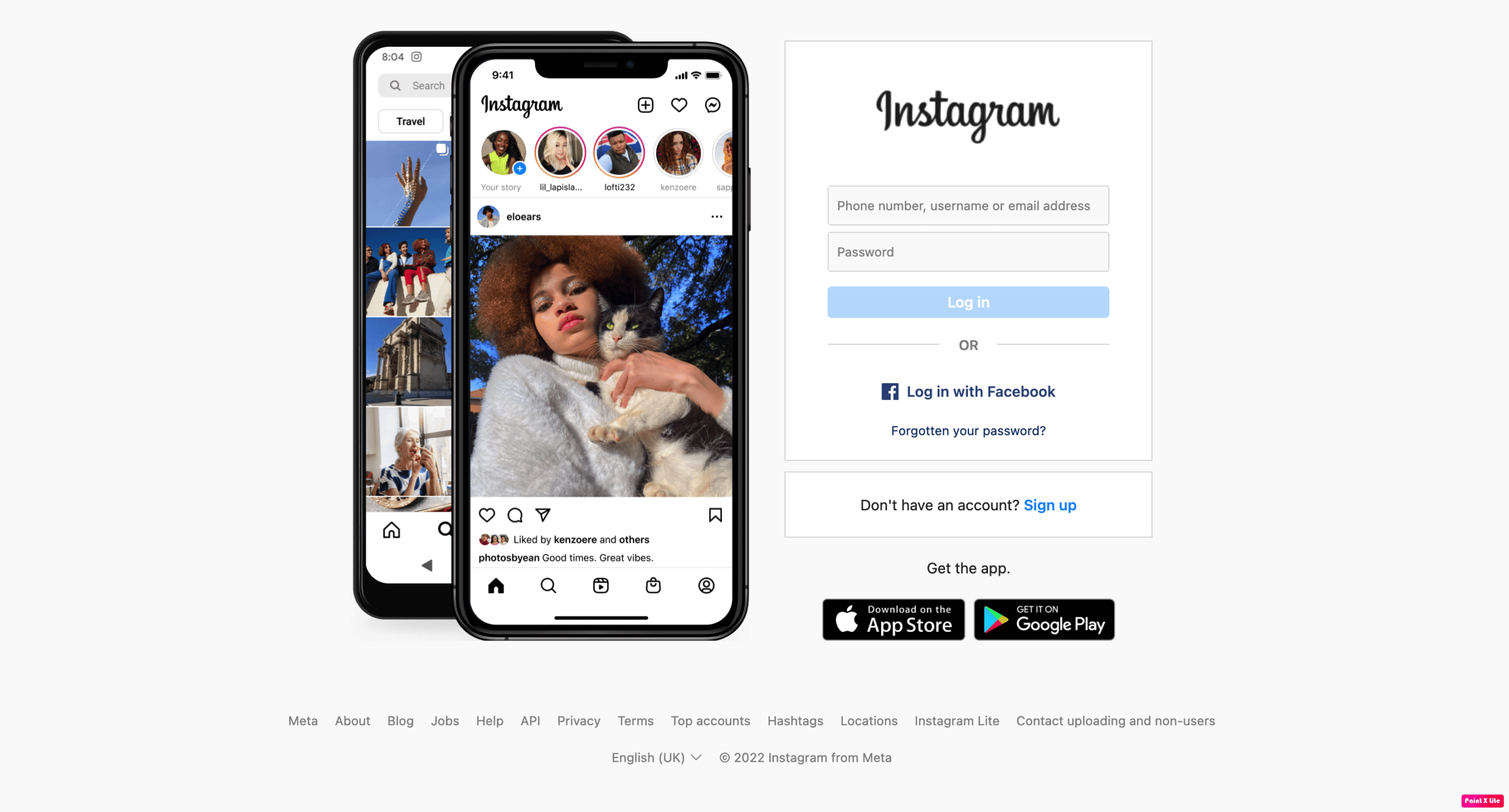The height and width of the screenshot is (812, 1509).
Task: Click the Privacy footer menu item
Action: (579, 720)
